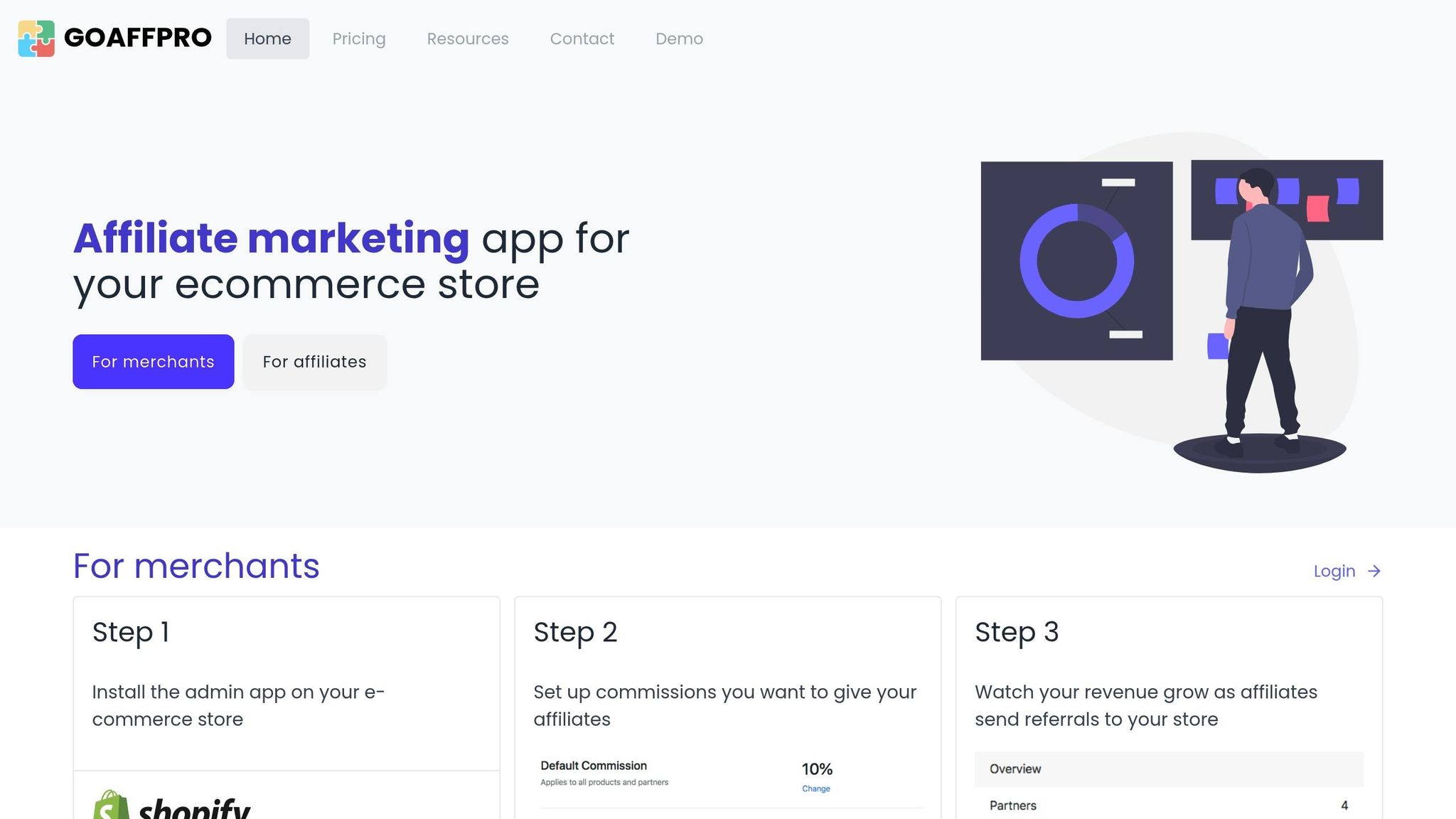
Task: Click the Shopify bag logo icon
Action: tap(111, 807)
